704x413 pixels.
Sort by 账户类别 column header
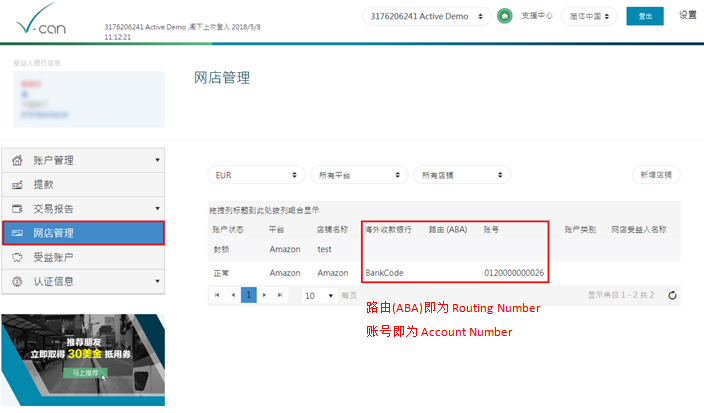pos(580,229)
